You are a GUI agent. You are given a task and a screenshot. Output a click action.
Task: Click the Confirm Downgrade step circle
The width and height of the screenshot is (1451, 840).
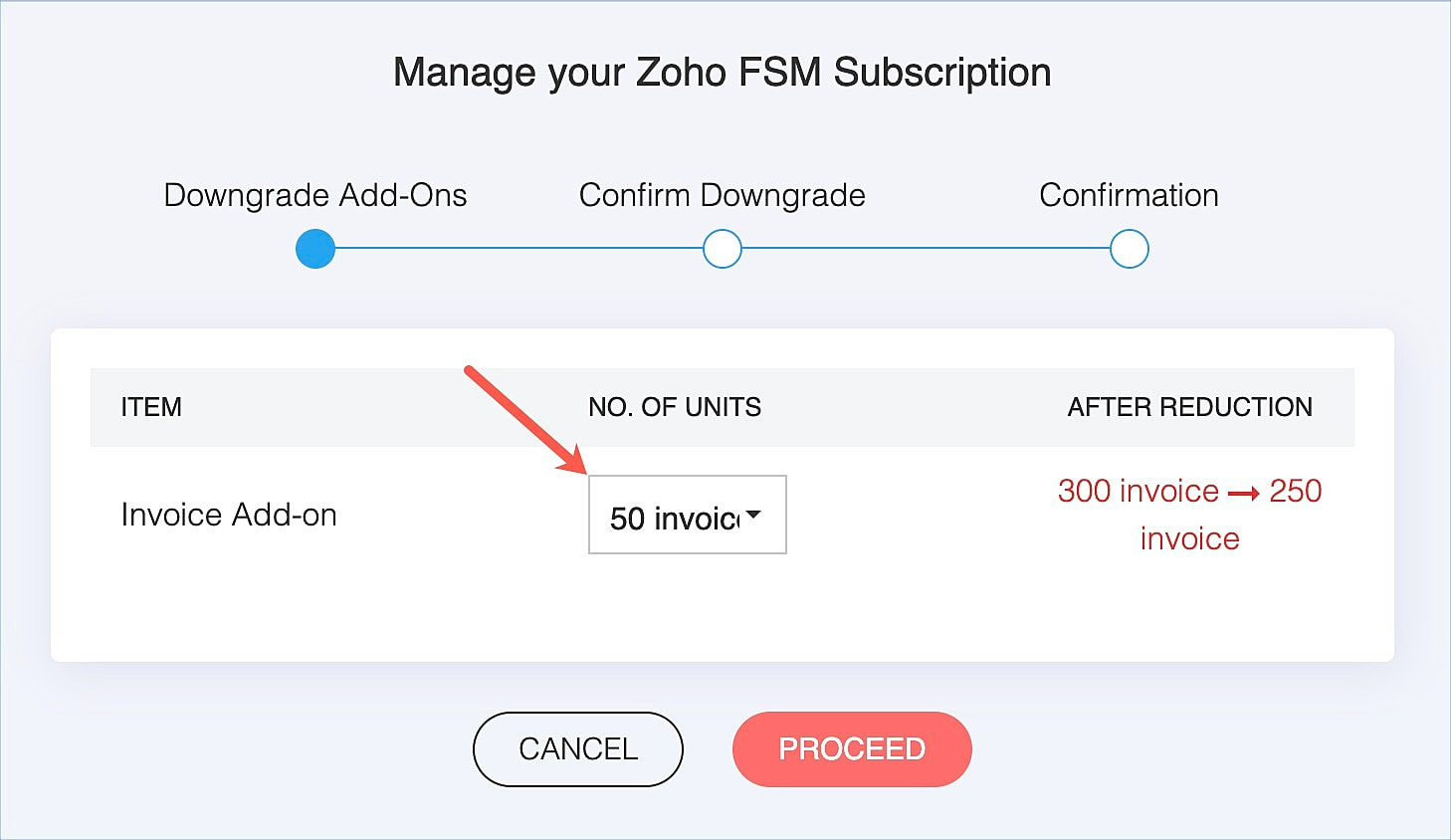click(723, 249)
